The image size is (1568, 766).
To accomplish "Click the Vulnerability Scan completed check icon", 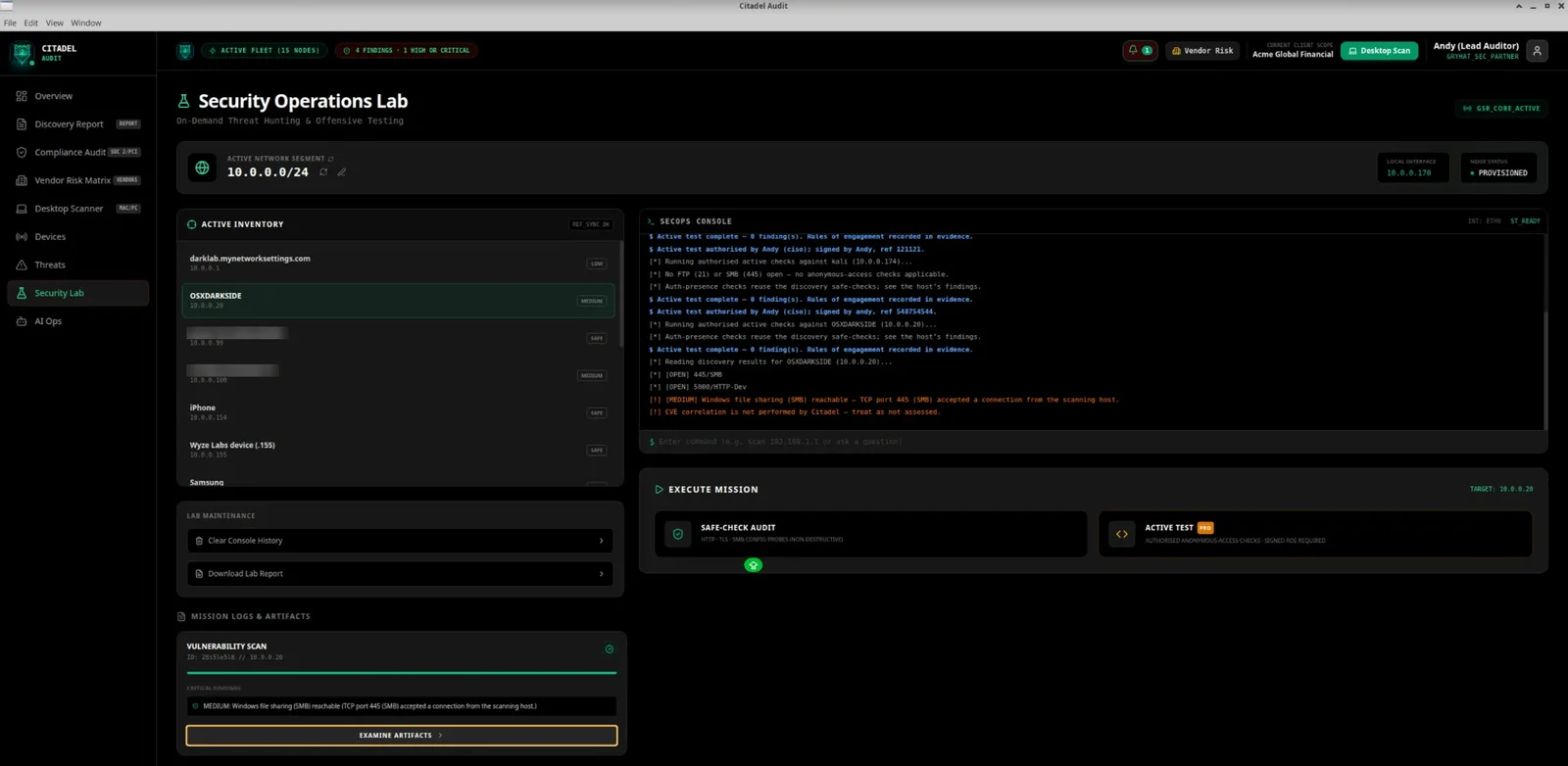I will (x=610, y=649).
